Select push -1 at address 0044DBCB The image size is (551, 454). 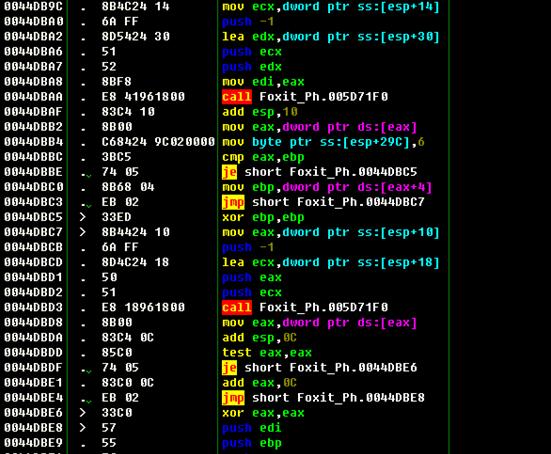tap(248, 247)
